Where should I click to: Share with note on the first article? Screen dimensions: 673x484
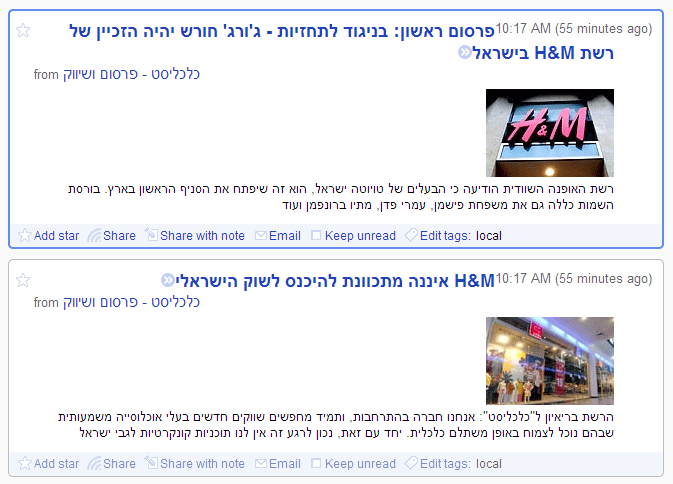[194, 236]
